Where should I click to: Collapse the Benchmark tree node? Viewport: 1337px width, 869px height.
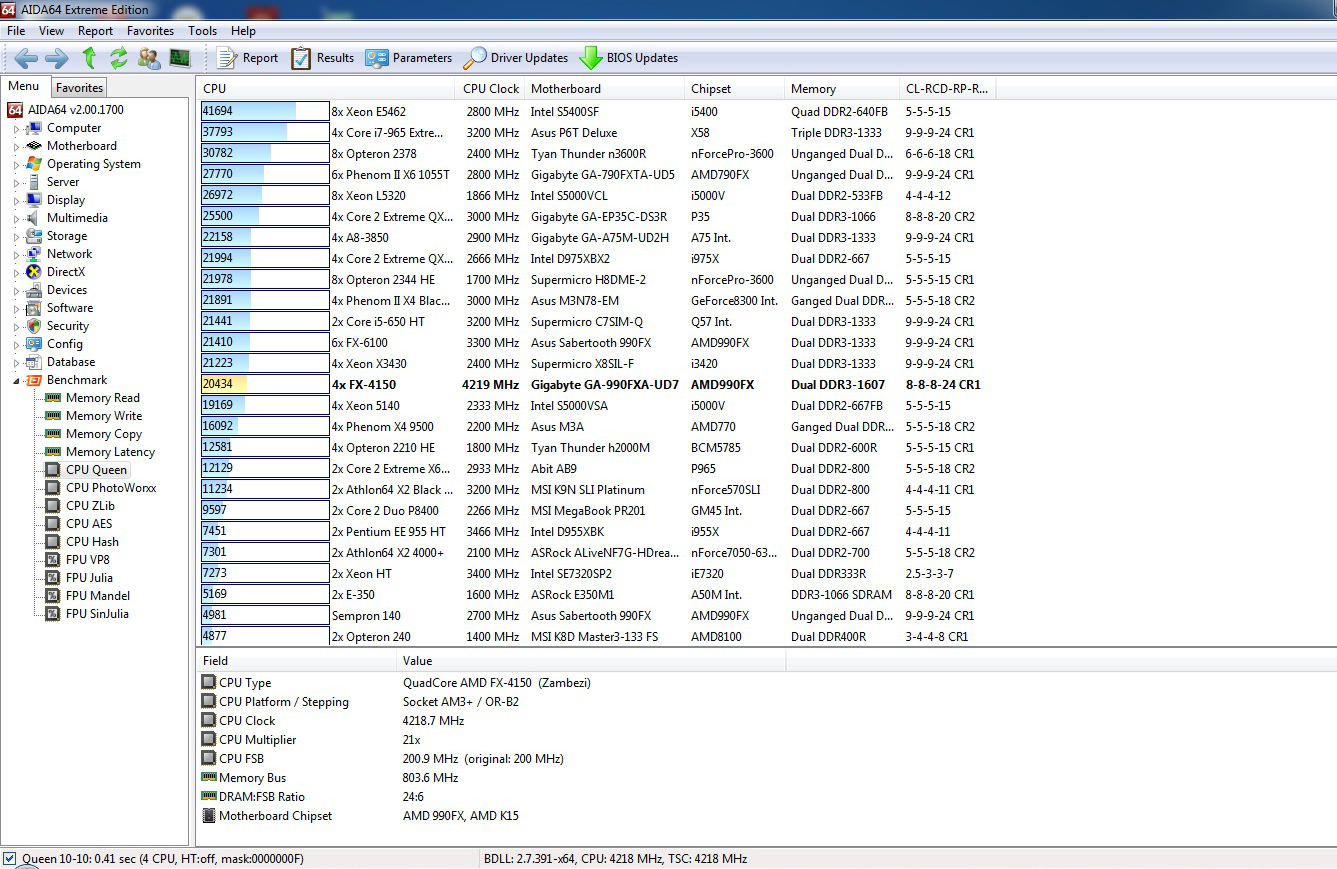click(x=16, y=380)
